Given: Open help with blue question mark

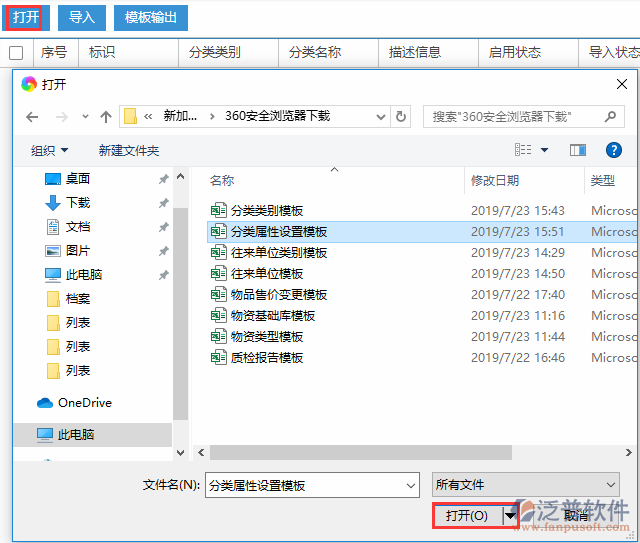Looking at the screenshot, I should 613,150.
